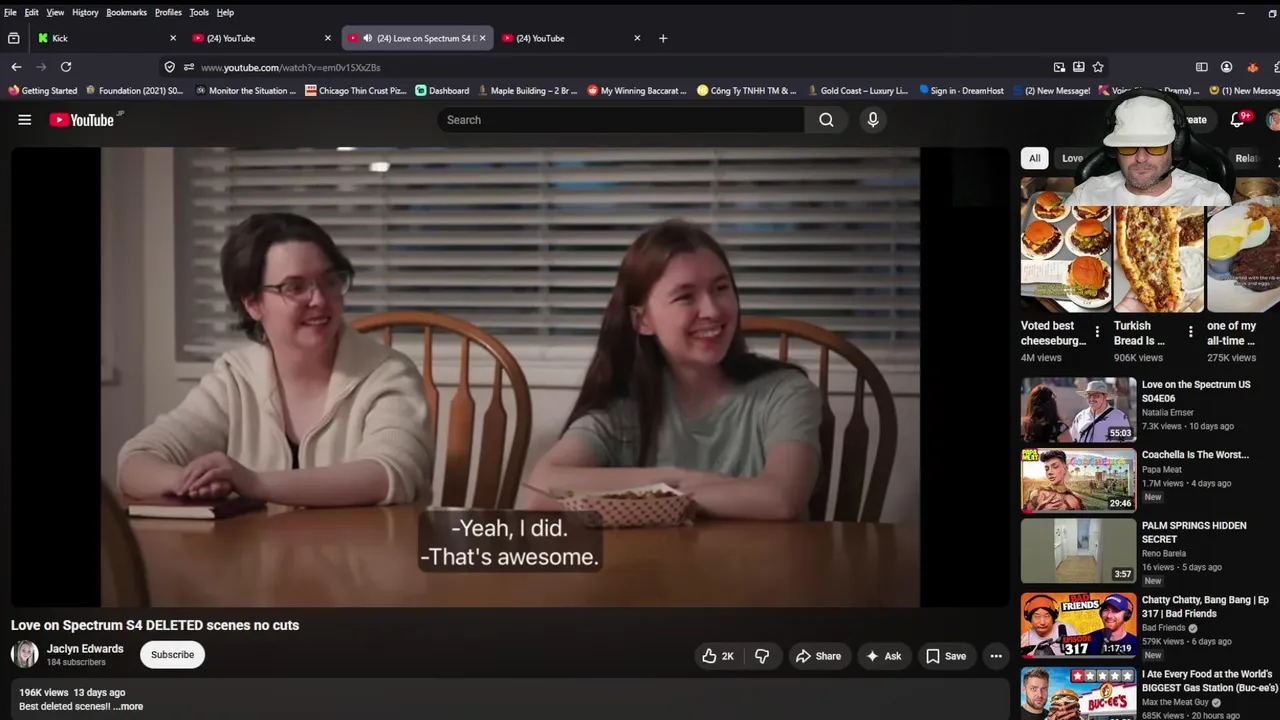Open the YouTube guide hamburger menu
Viewport: 1280px width, 720px height.
25,120
